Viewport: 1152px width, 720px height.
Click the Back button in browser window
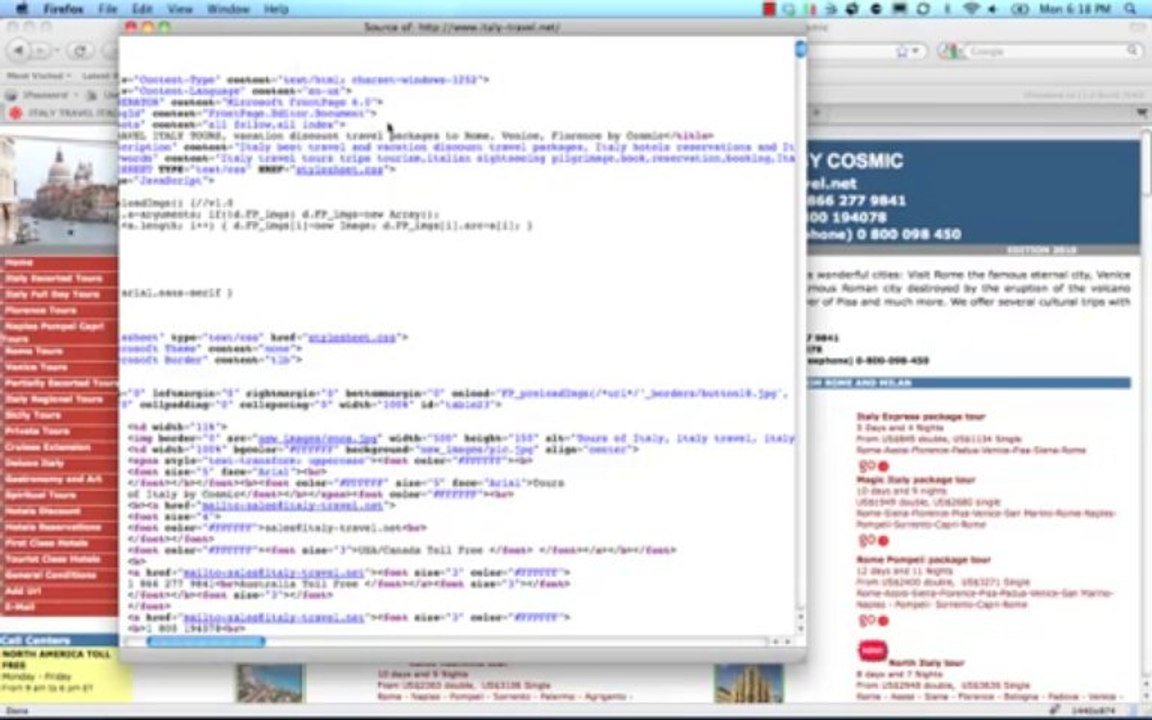coord(19,51)
